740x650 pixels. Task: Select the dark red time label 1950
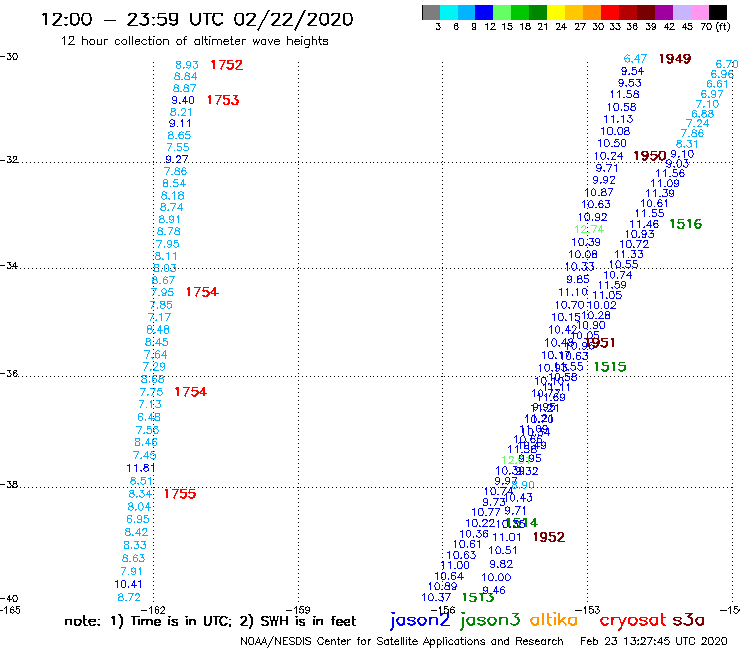[649, 156]
